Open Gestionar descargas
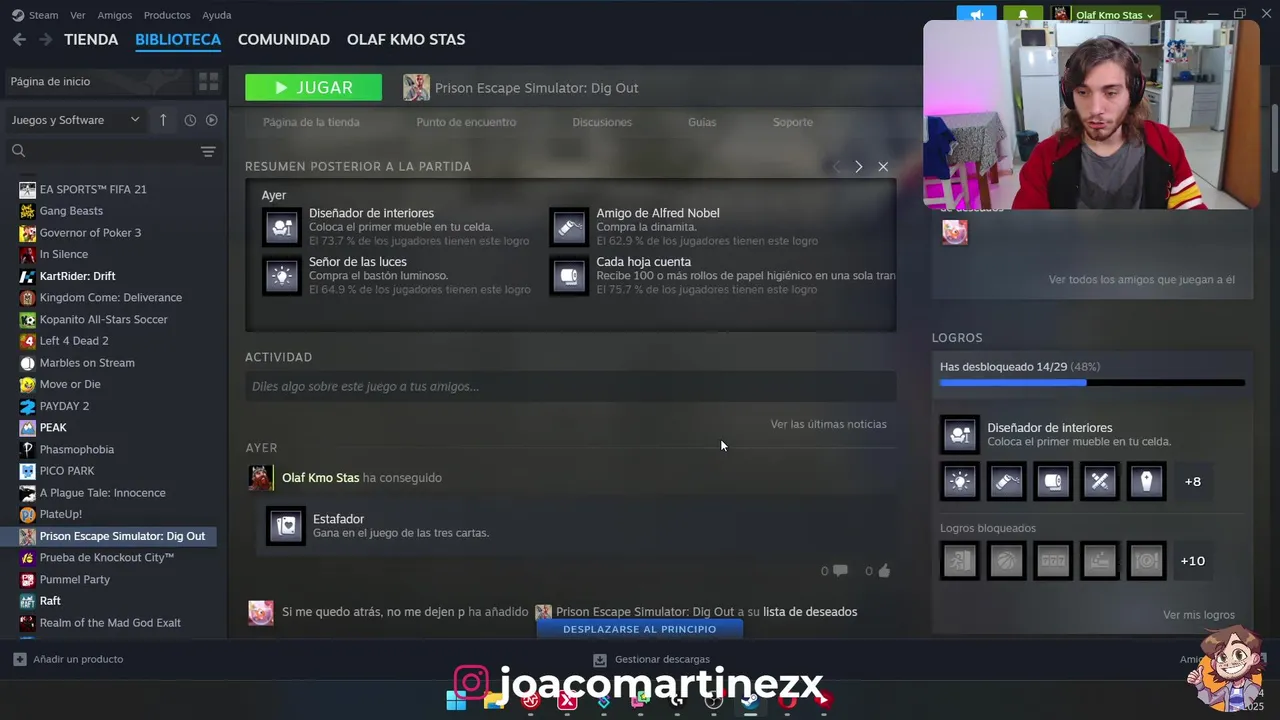This screenshot has height=720, width=1280. 651,659
